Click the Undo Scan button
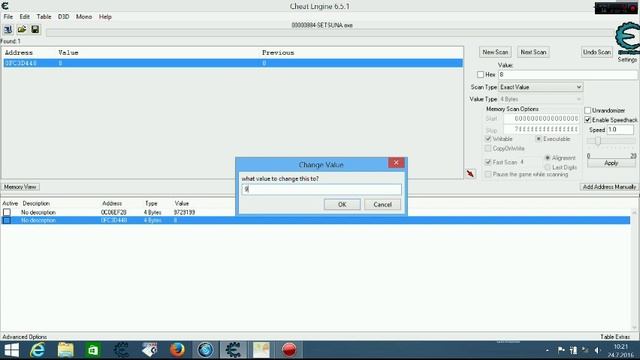The width and height of the screenshot is (640, 360). (597, 52)
